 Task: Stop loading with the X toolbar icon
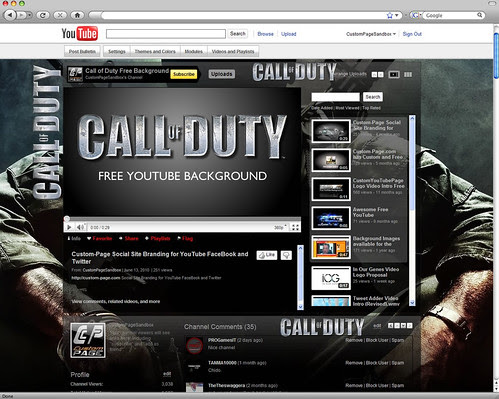[x=60, y=15]
